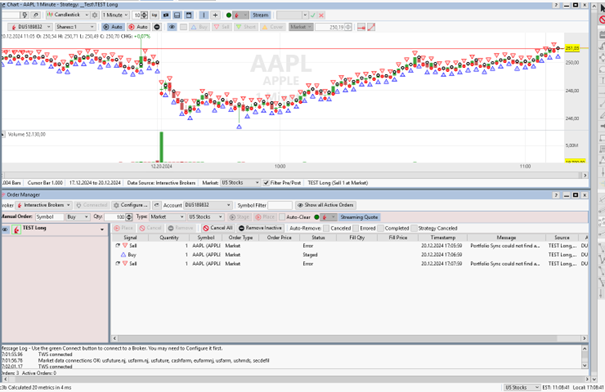Open the 1 Minute timeframe dropdown
605x392 pixels.
[x=115, y=15]
